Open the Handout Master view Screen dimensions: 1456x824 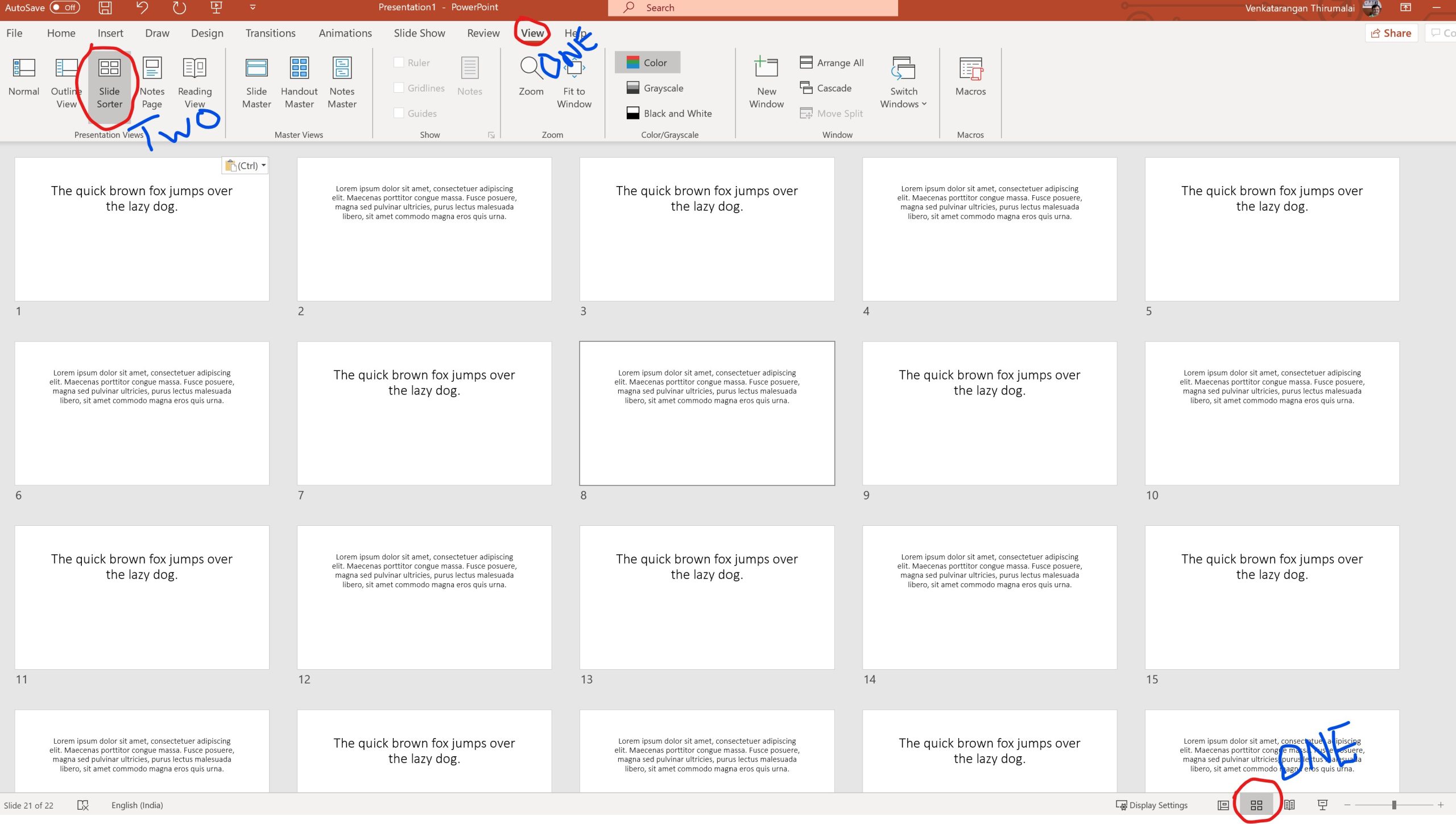[x=299, y=81]
